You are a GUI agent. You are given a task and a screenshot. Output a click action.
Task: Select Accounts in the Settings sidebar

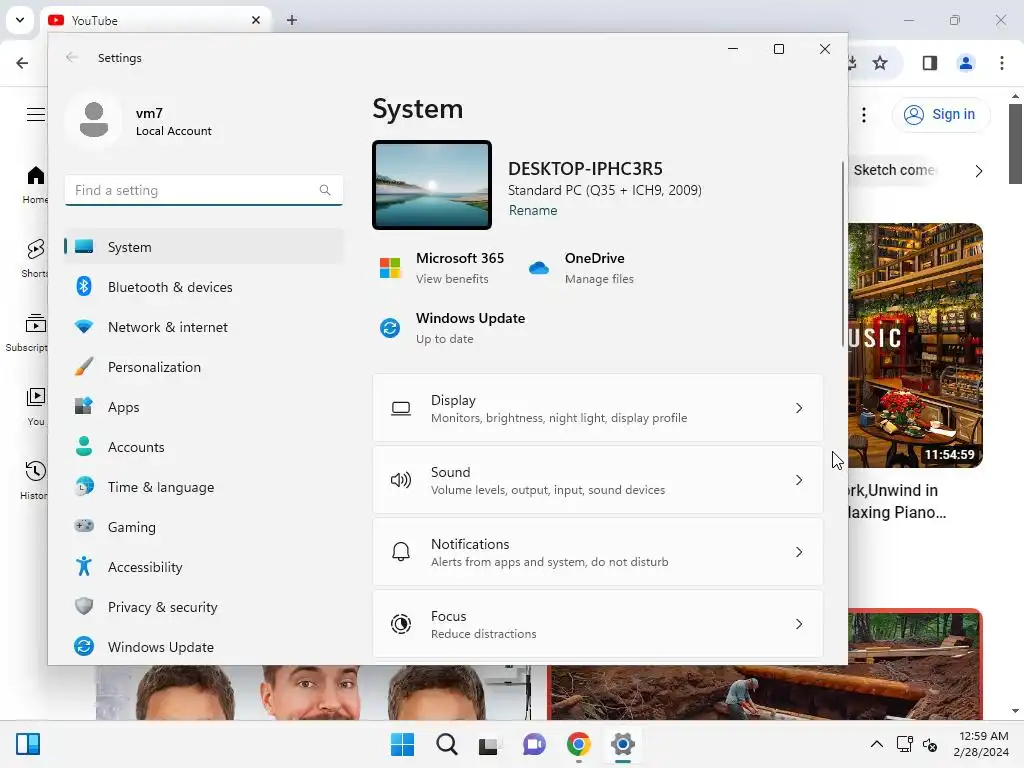(x=204, y=447)
